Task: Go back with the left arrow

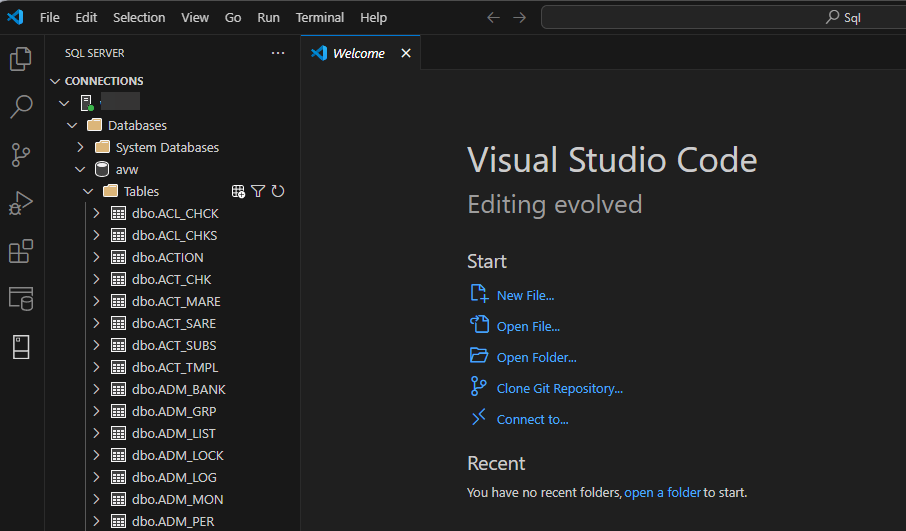Action: coord(493,17)
